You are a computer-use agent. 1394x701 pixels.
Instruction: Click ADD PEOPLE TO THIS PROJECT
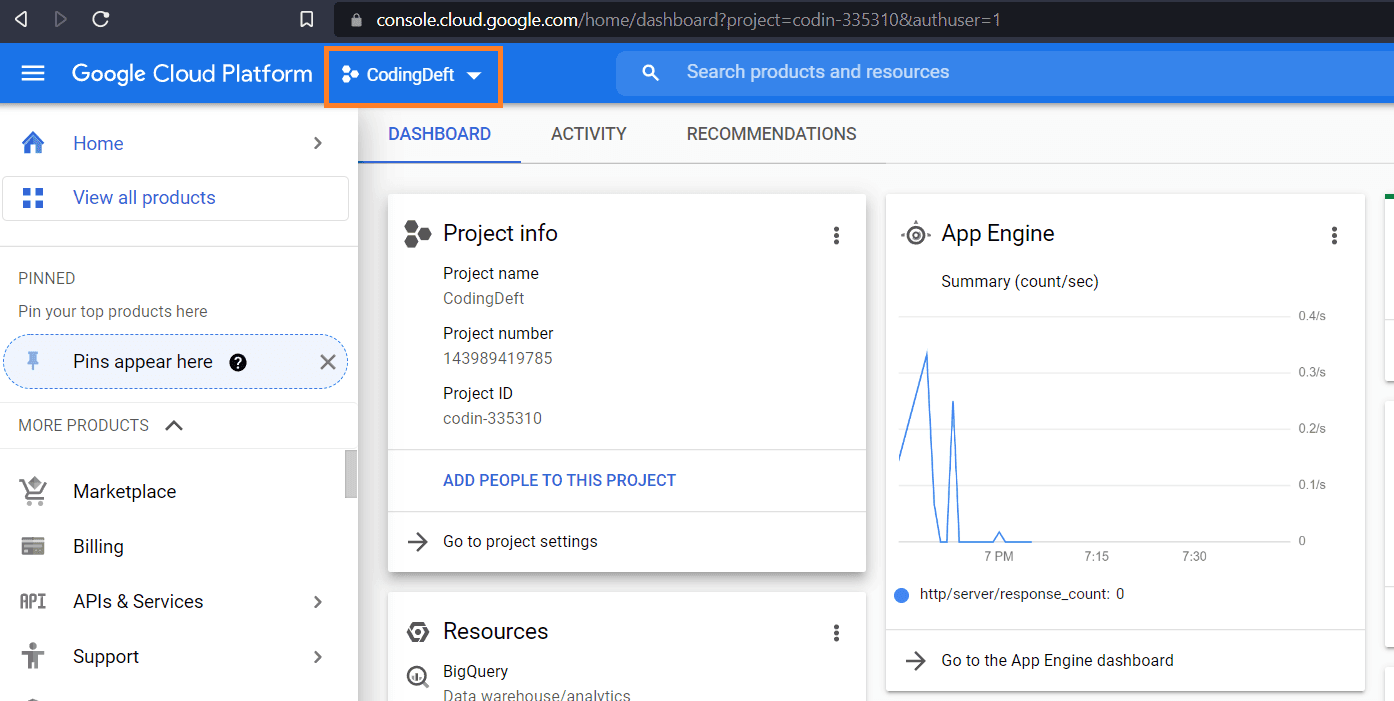coord(560,480)
